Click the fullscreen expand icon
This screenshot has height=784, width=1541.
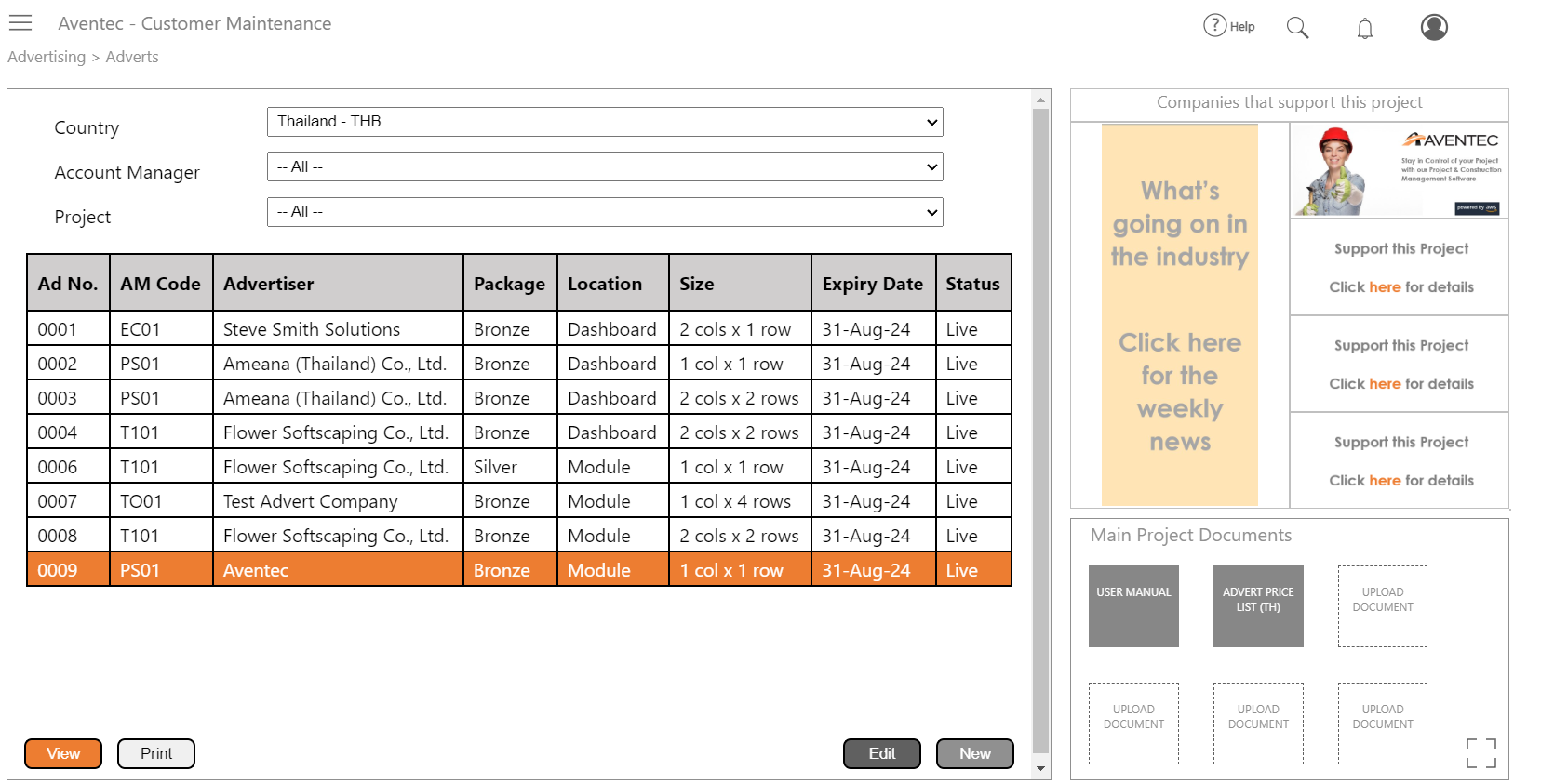(1481, 753)
